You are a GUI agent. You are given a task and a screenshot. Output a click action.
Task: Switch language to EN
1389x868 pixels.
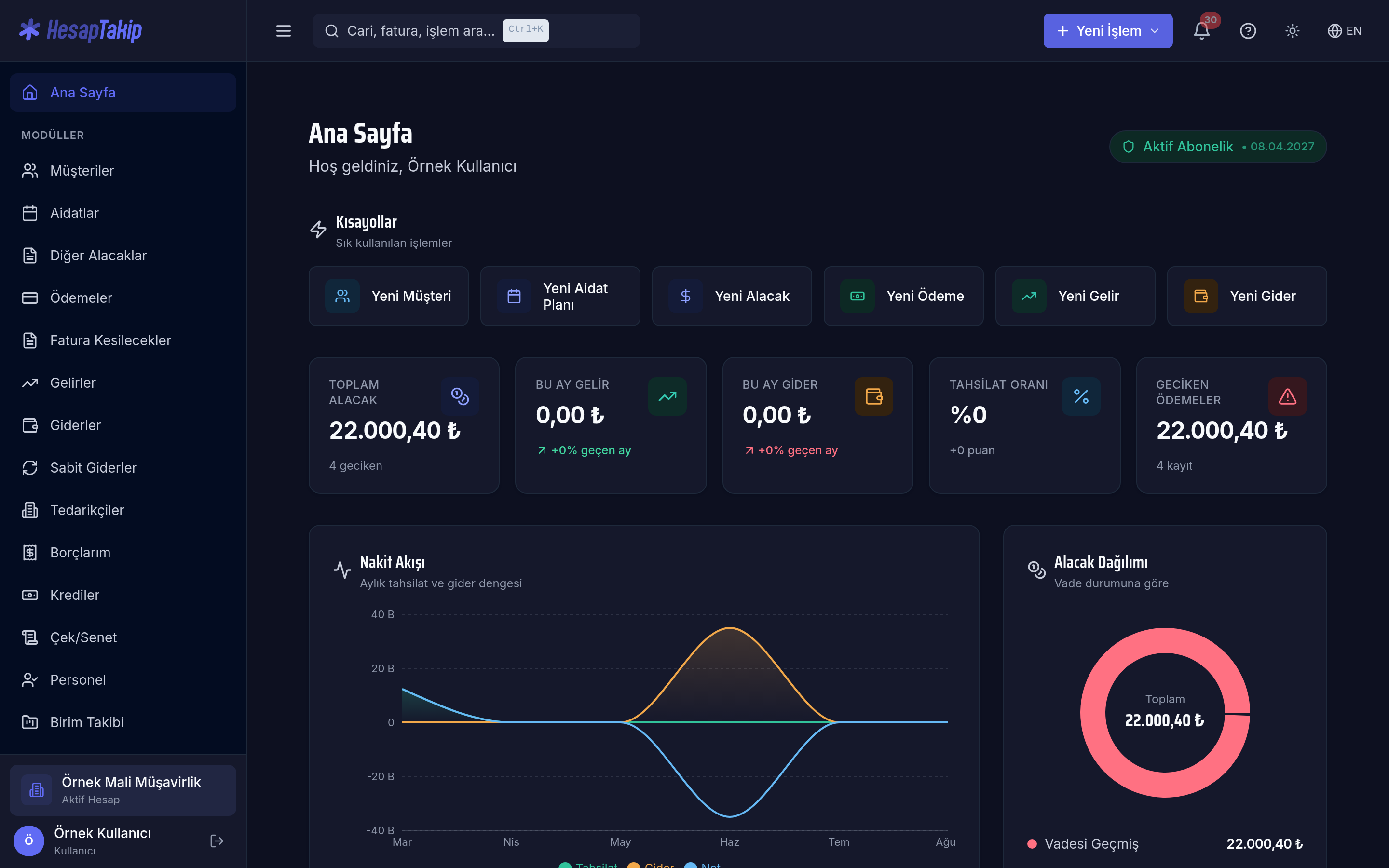(x=1344, y=30)
